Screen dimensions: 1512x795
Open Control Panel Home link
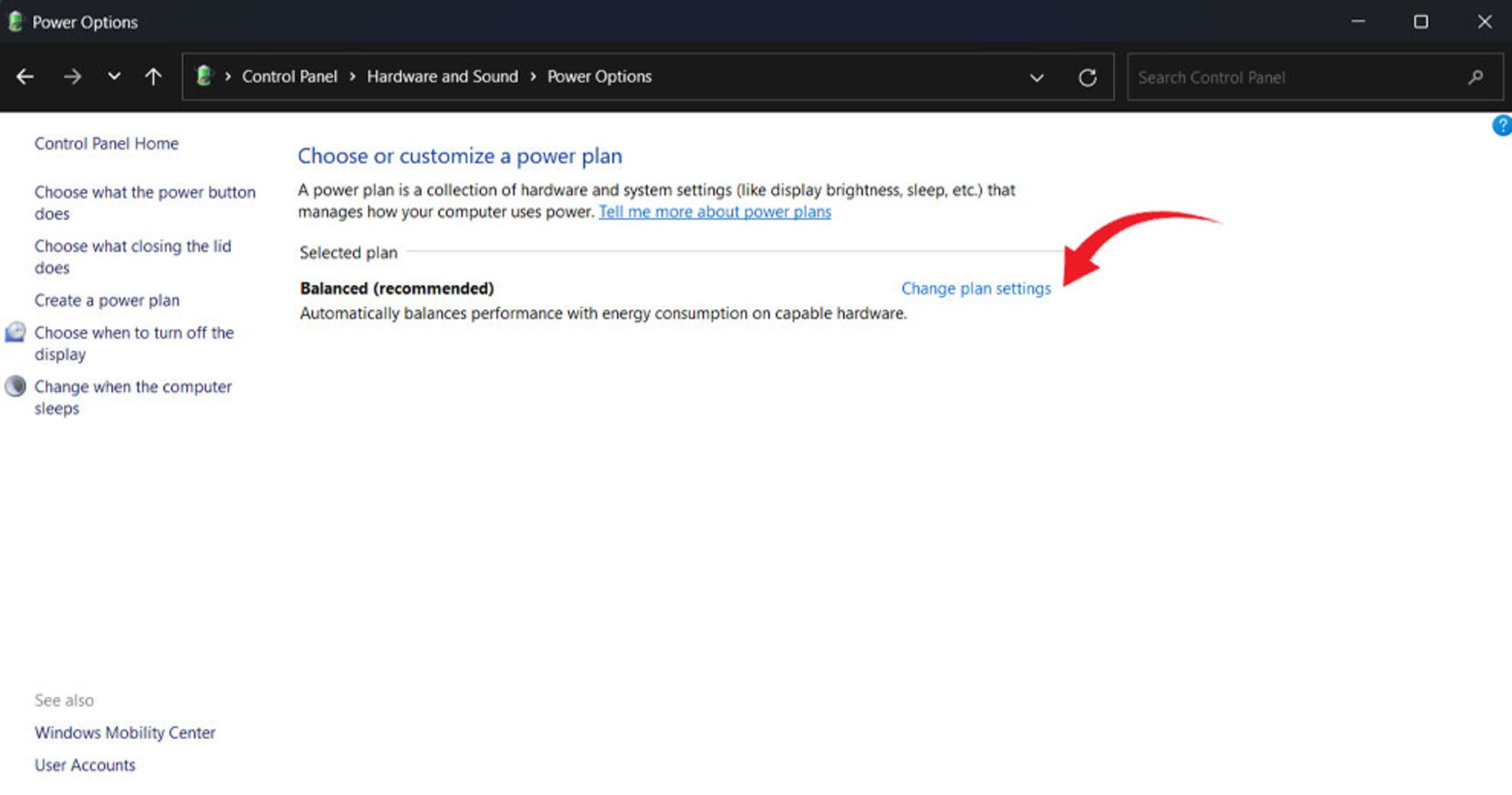(106, 143)
